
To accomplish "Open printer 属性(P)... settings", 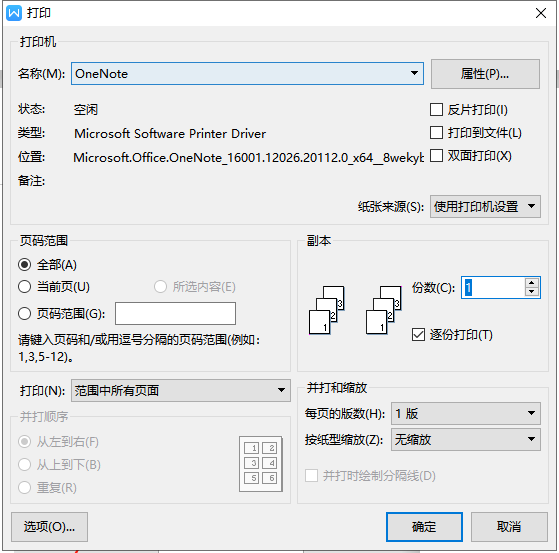I will (x=485, y=74).
